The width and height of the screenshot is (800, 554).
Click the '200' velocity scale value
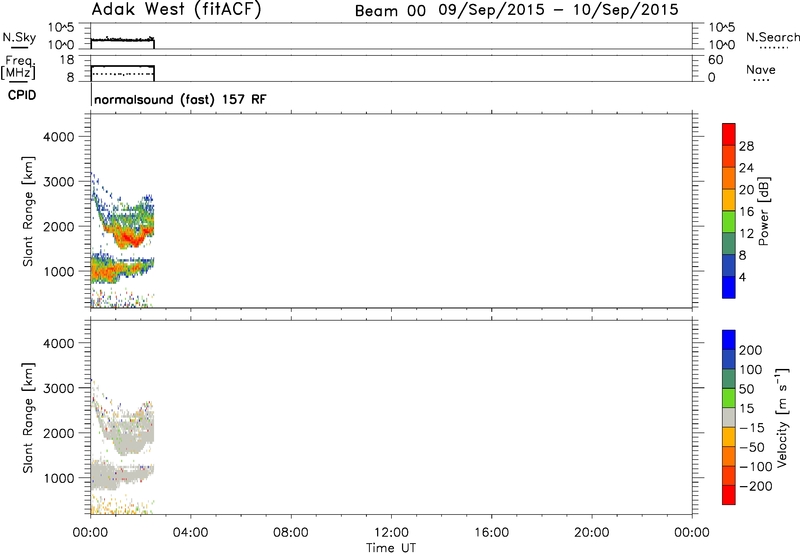coord(751,350)
